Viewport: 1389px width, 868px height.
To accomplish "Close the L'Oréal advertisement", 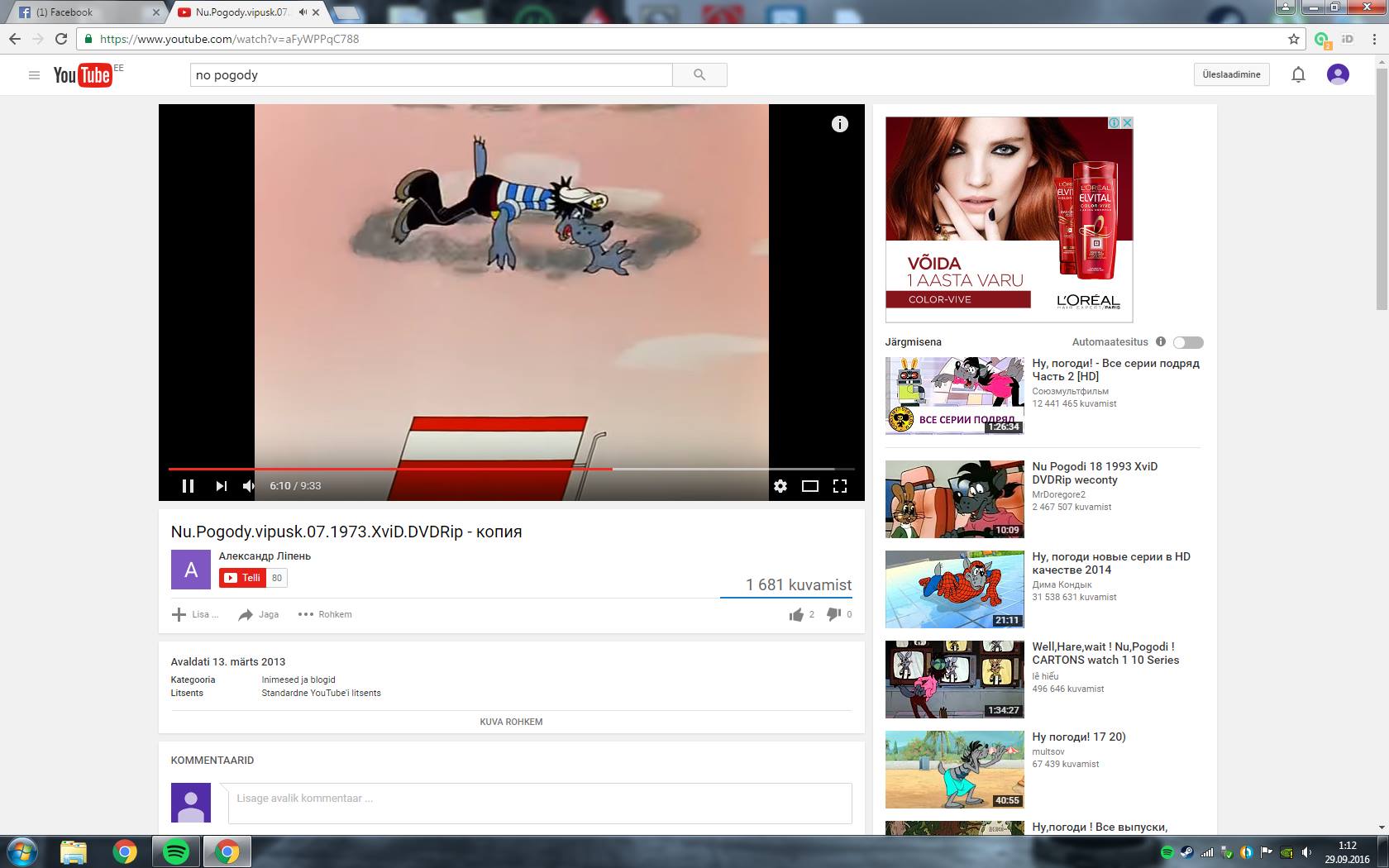I will (x=1127, y=122).
